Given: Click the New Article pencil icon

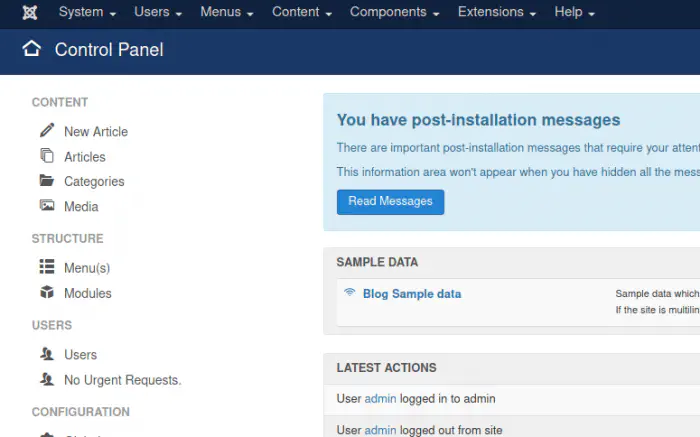Looking at the screenshot, I should tap(47, 131).
